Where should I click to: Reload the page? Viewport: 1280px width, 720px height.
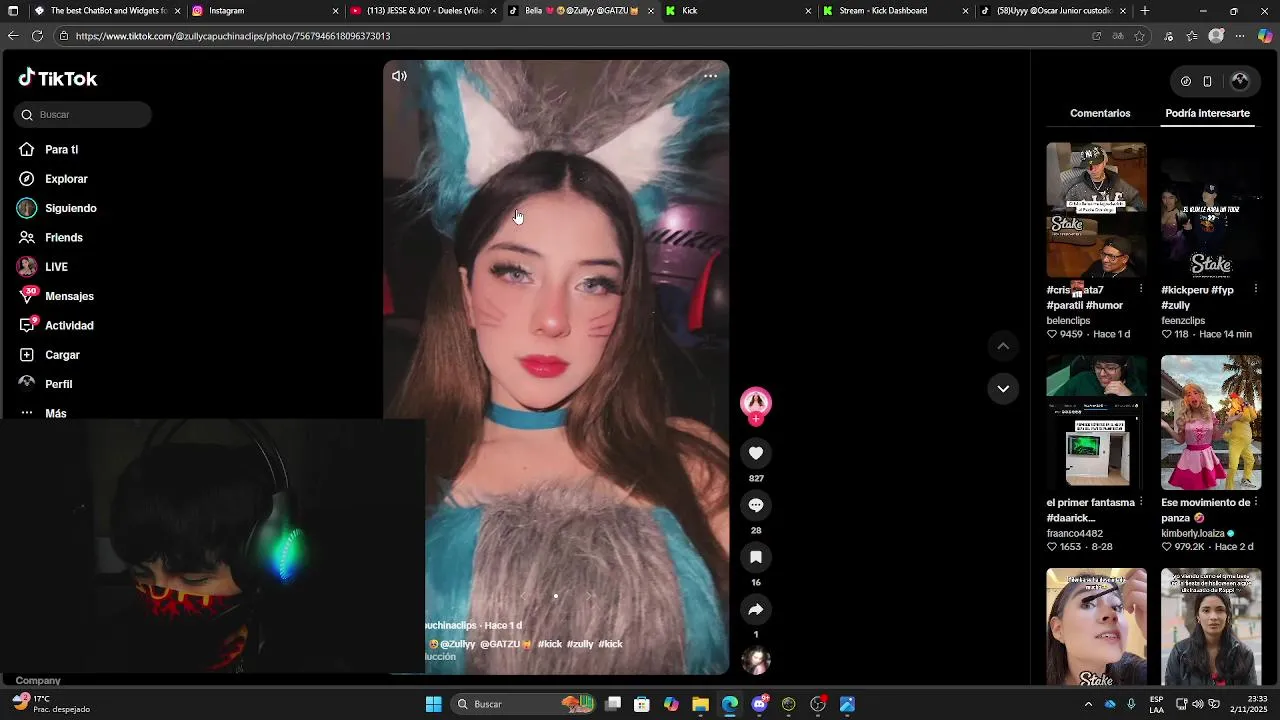37,36
